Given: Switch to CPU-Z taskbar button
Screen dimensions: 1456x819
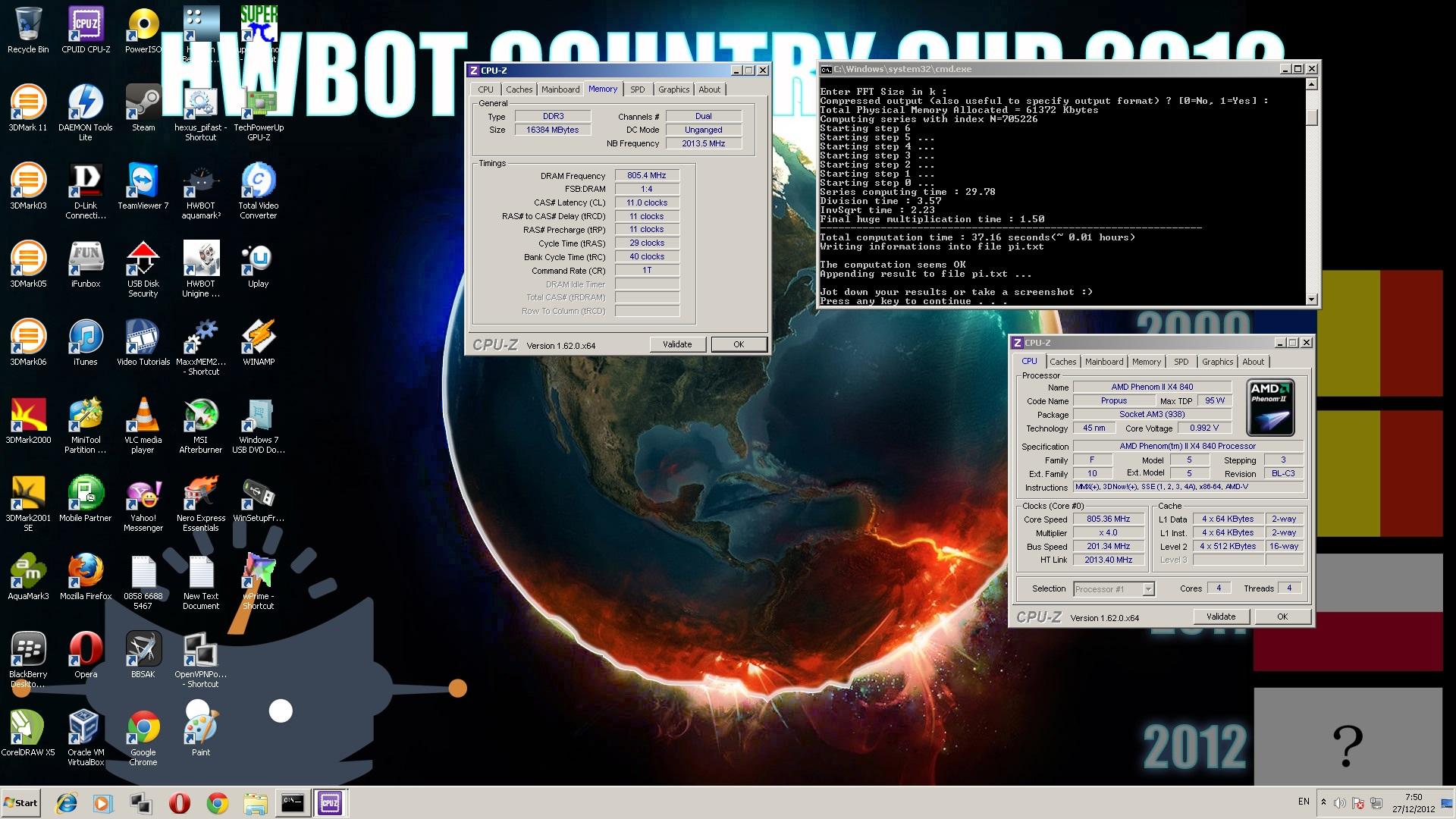Looking at the screenshot, I should (x=330, y=803).
